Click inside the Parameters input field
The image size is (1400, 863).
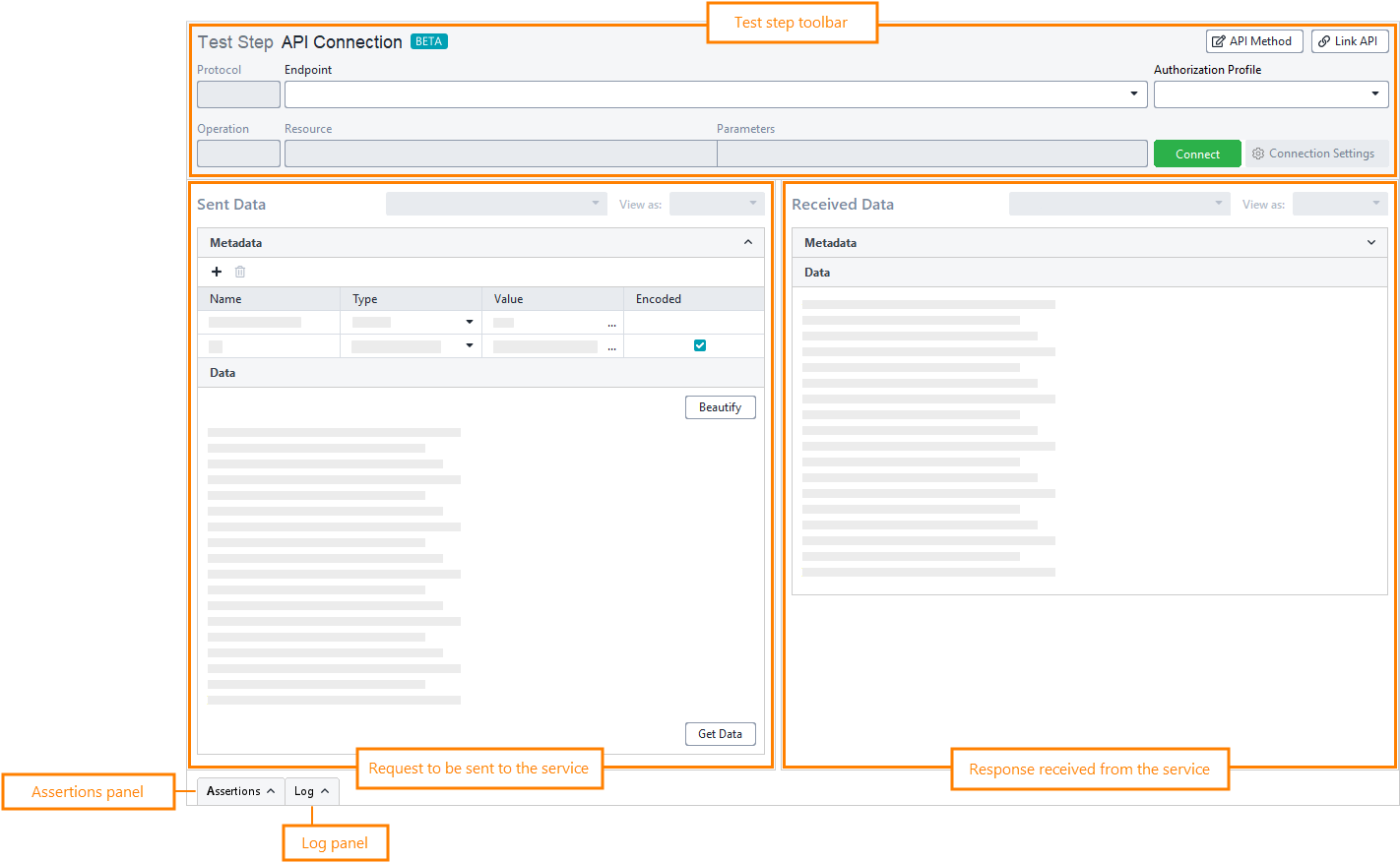coord(930,154)
